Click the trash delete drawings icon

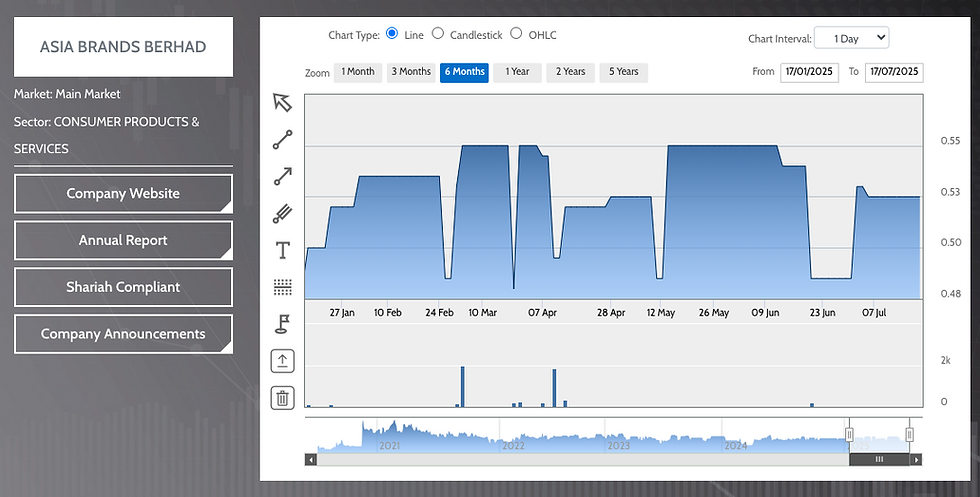coord(282,398)
